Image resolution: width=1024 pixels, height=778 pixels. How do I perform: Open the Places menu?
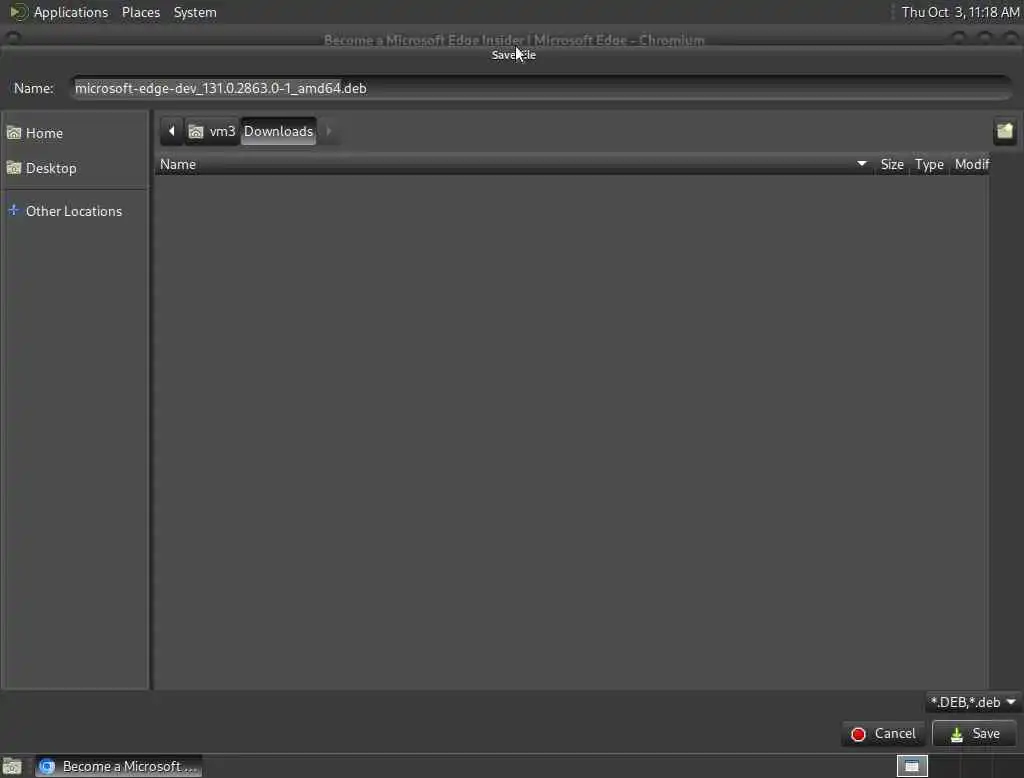pos(141,12)
